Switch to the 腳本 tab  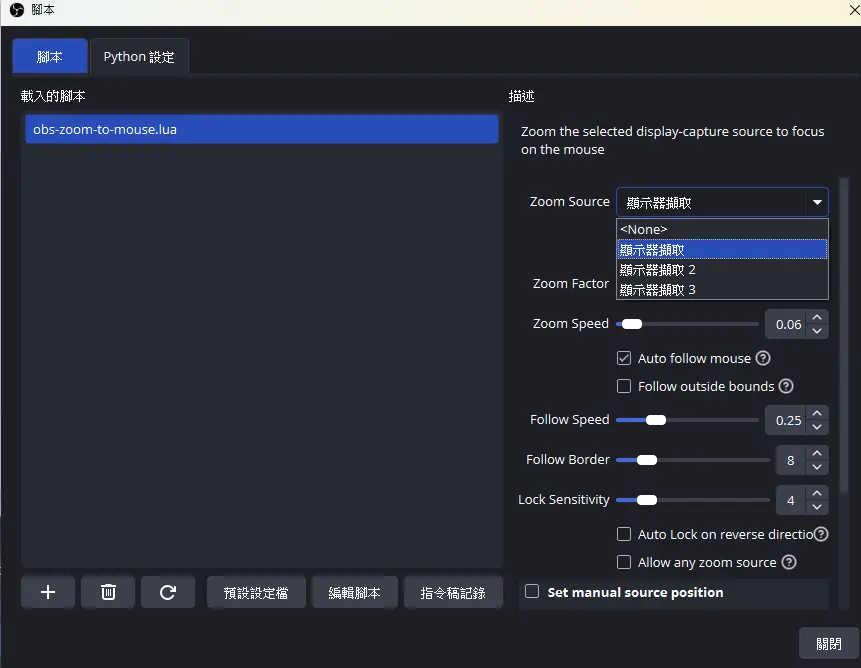[50, 57]
